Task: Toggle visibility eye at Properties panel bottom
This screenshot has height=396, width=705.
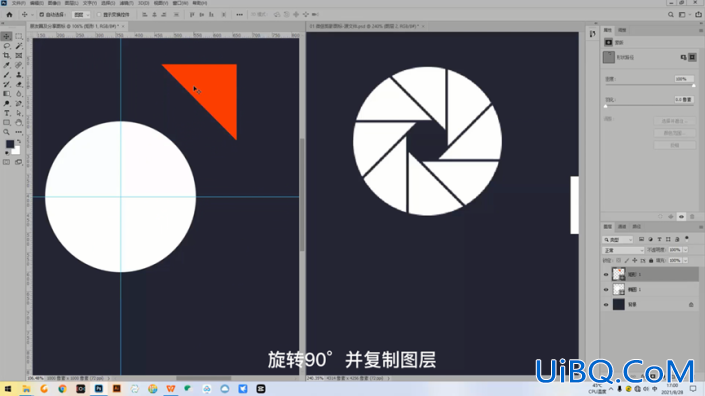Action: pyautogui.click(x=681, y=217)
